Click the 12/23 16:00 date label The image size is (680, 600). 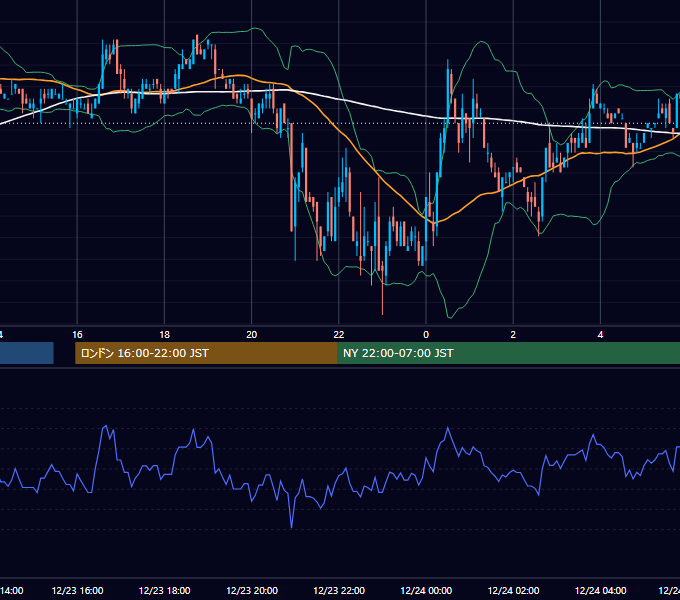tap(77, 590)
